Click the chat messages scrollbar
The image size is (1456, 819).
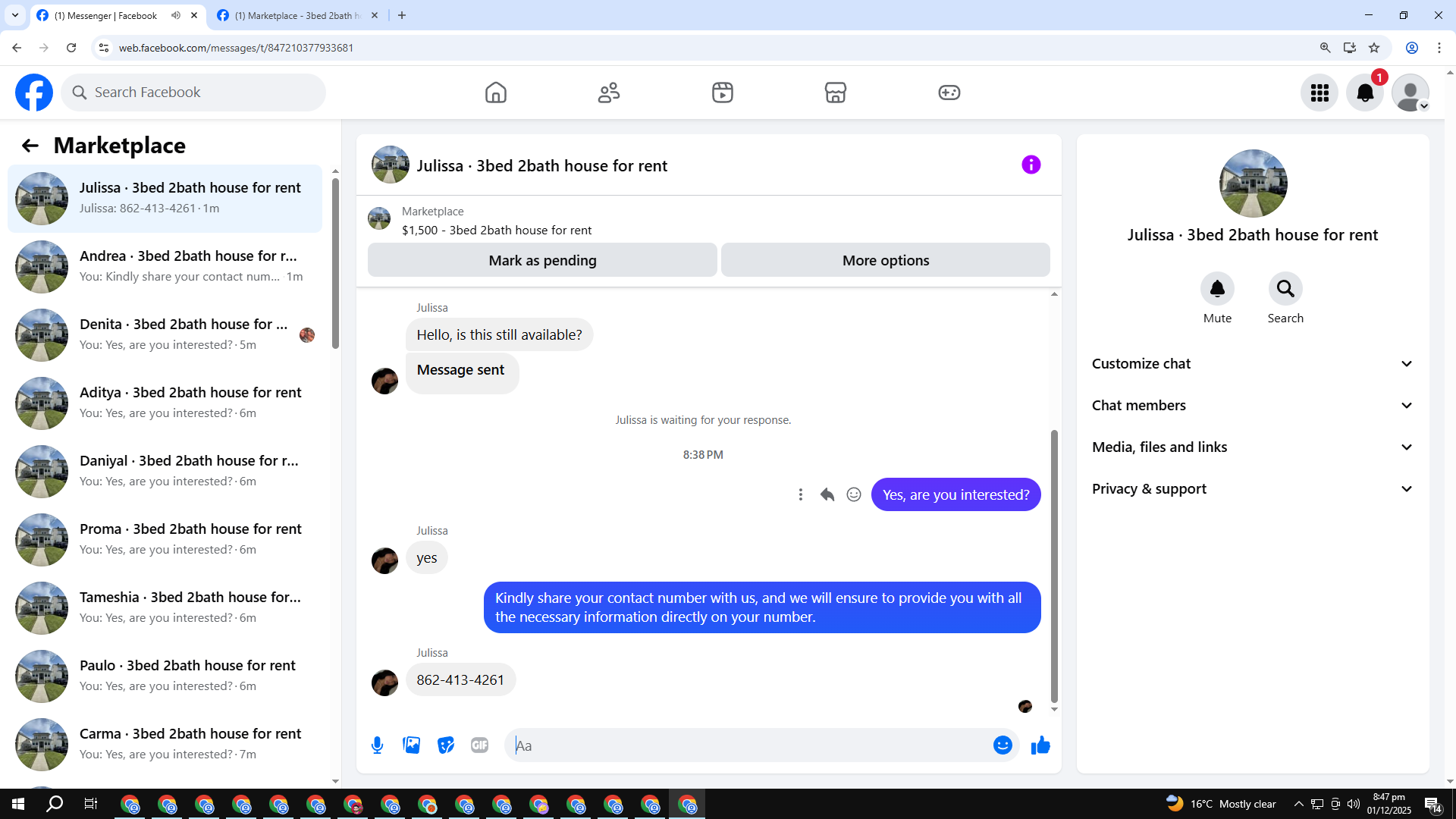point(1054,566)
